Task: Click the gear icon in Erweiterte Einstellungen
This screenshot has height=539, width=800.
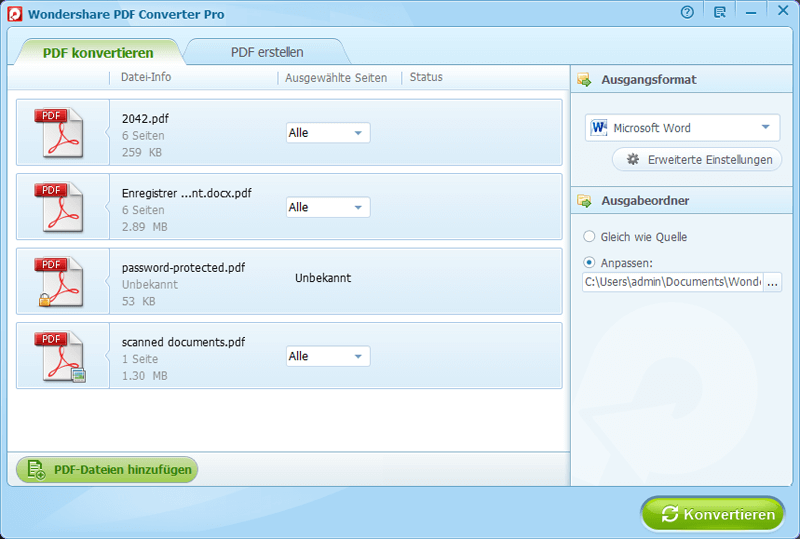Action: click(x=633, y=159)
